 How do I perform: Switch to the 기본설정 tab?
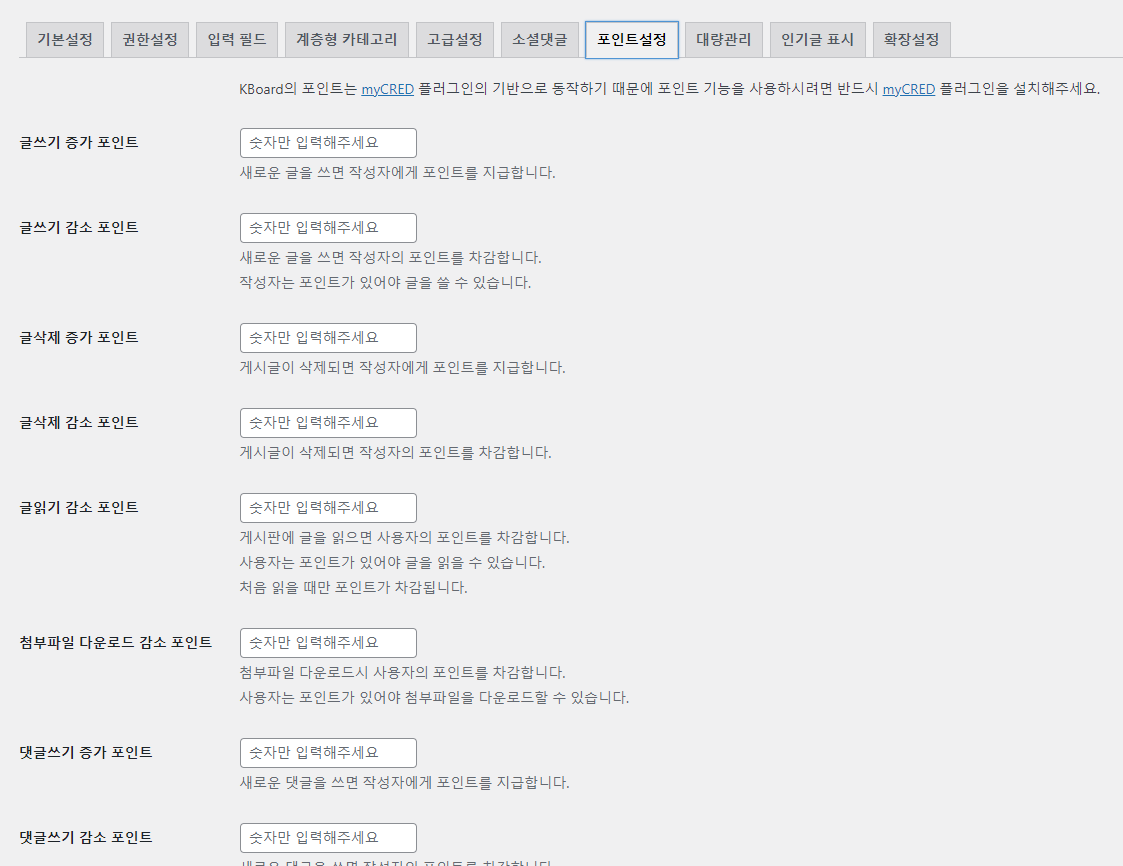(64, 39)
